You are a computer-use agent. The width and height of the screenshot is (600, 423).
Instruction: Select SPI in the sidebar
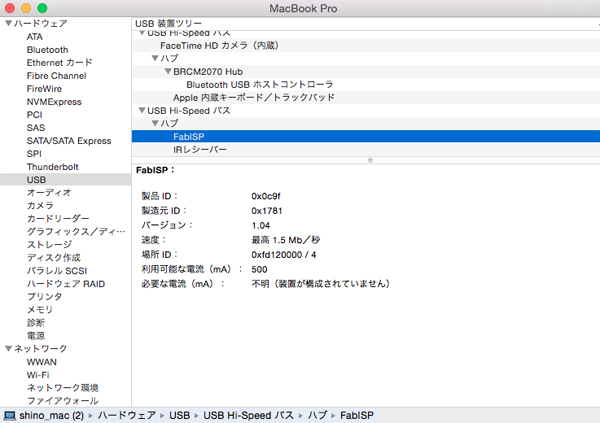point(34,154)
